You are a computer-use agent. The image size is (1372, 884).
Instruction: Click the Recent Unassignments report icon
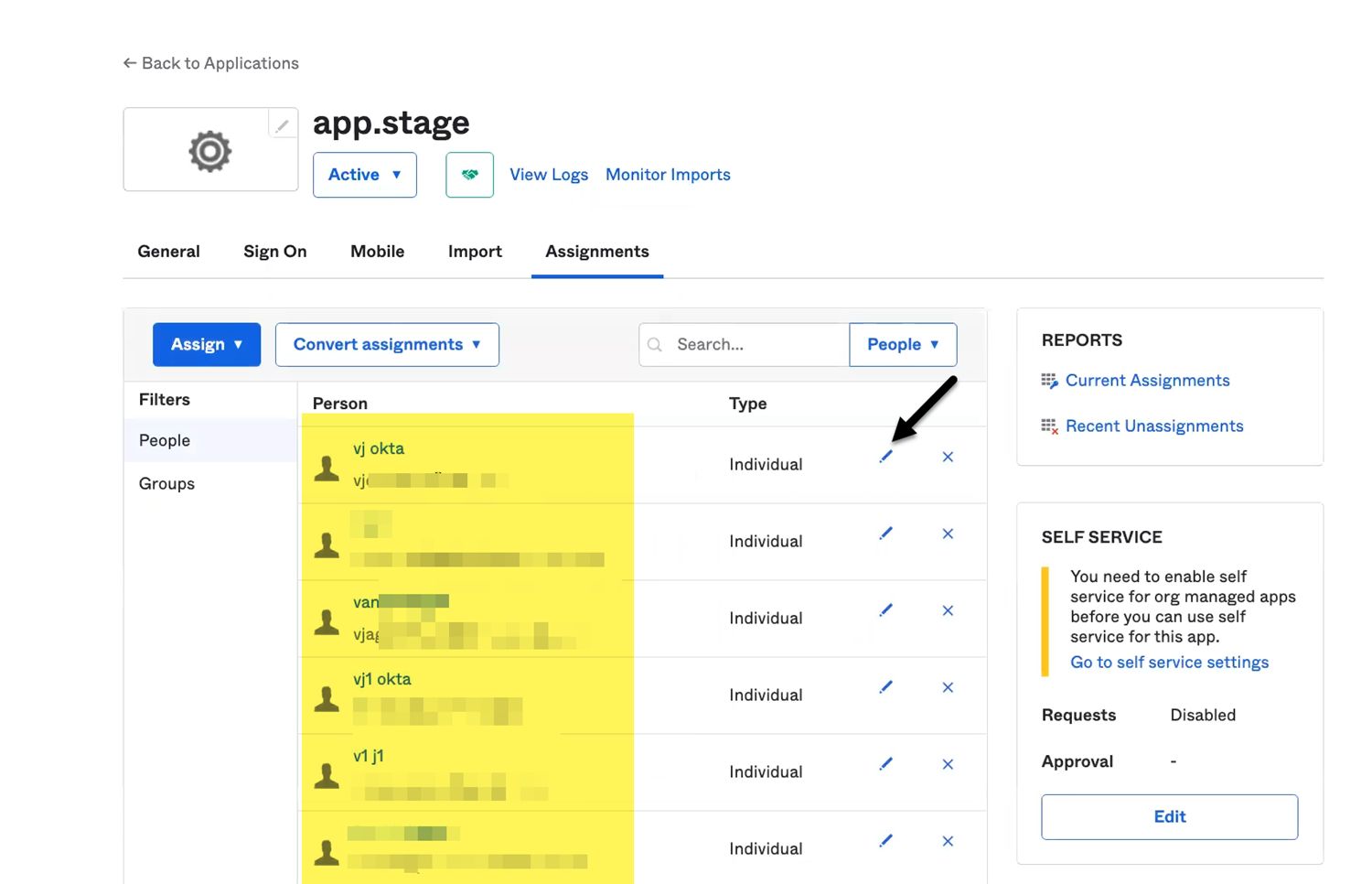1049,426
